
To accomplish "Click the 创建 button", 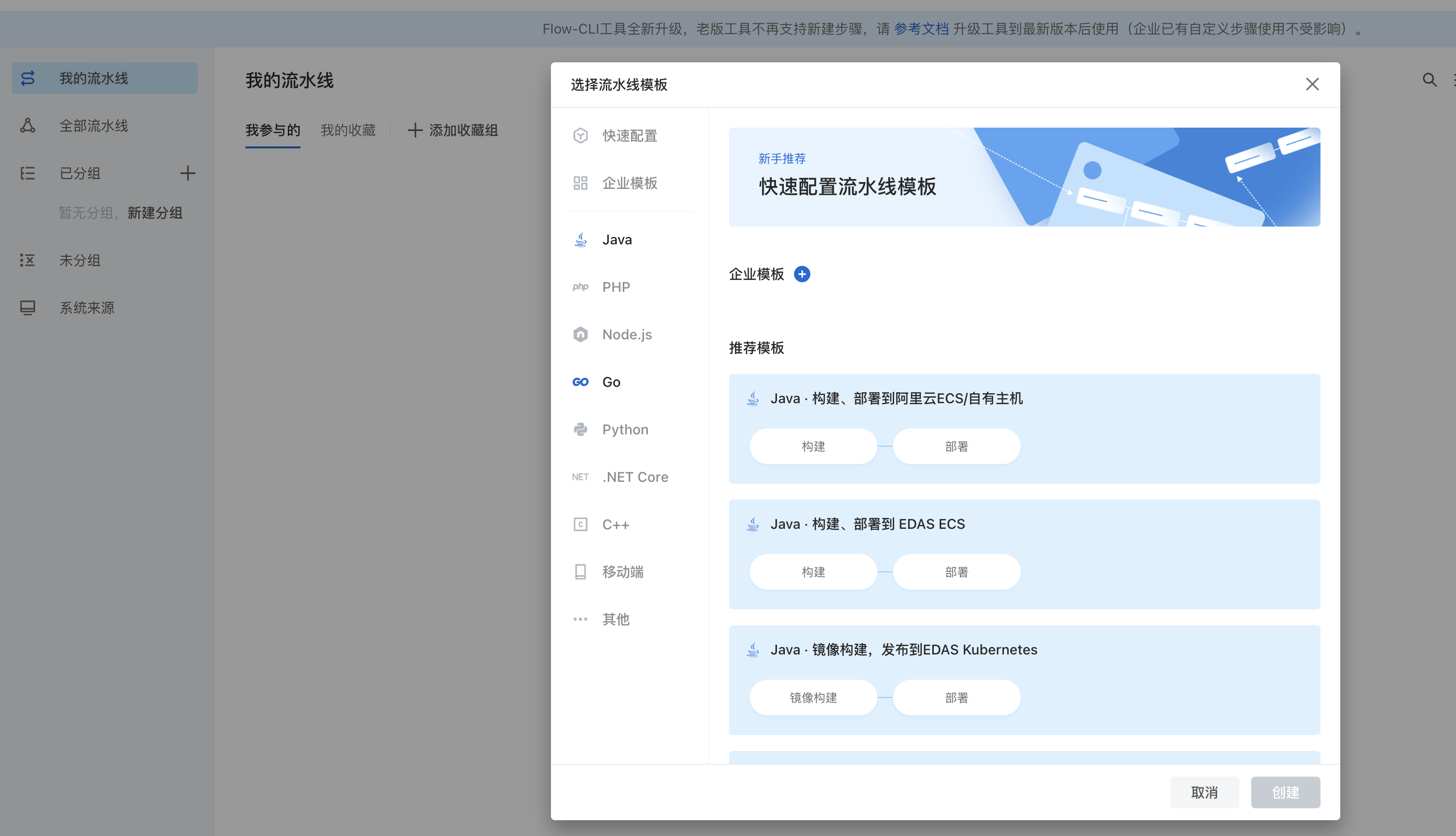I will [x=1285, y=792].
